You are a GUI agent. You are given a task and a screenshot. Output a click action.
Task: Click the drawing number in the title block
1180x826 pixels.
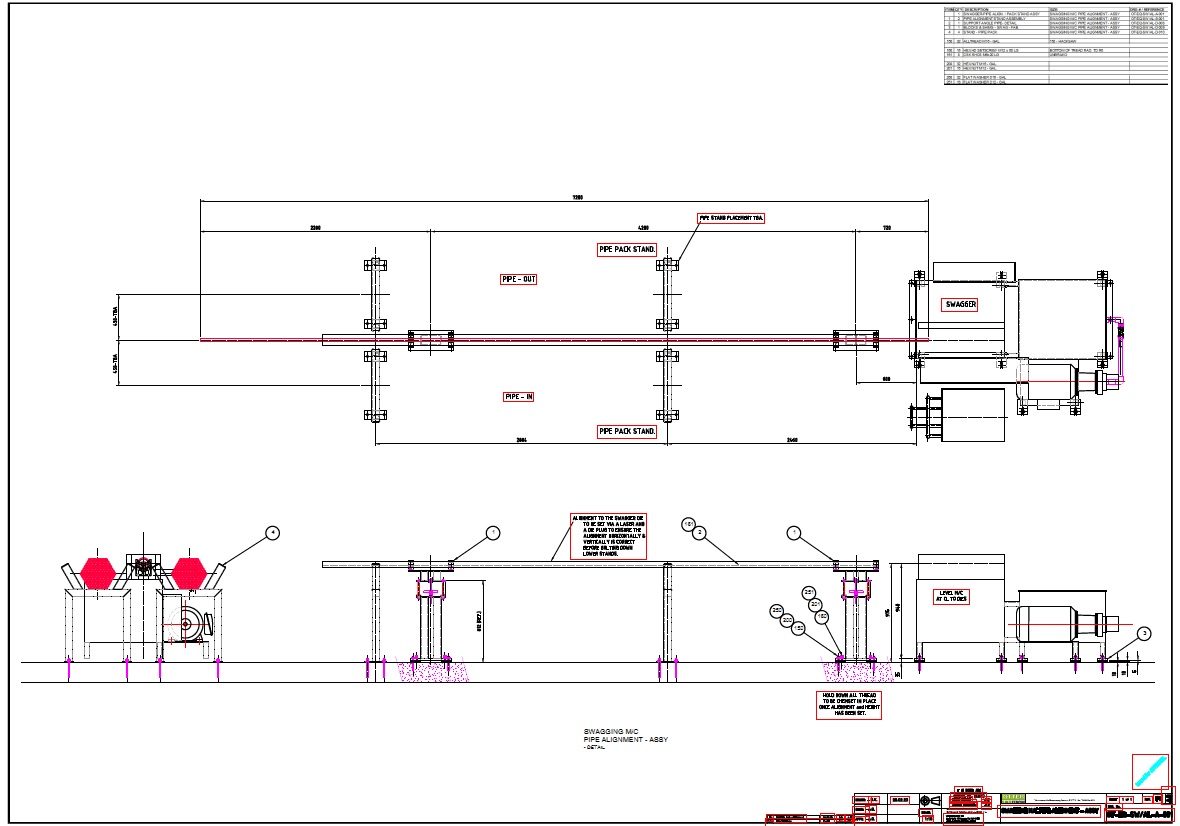(x=1138, y=812)
